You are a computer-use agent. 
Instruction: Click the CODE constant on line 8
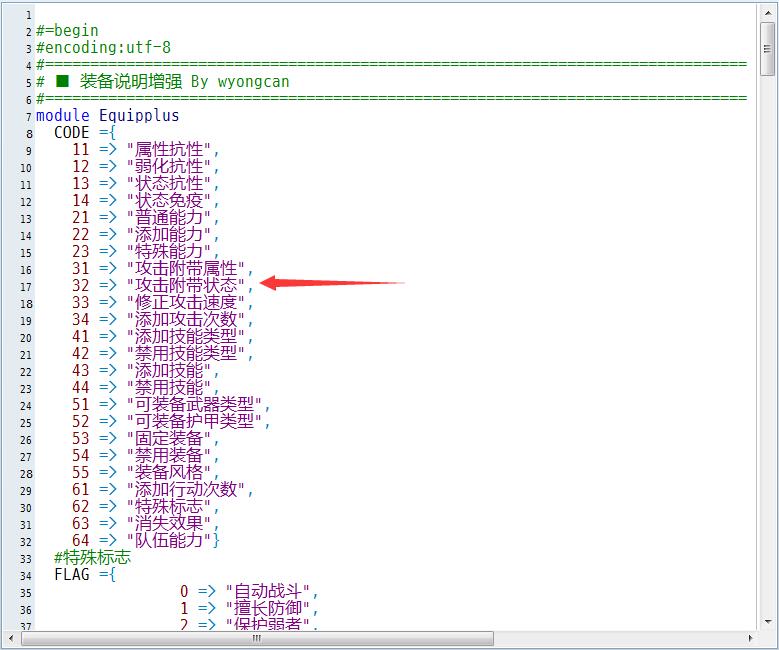click(x=72, y=133)
